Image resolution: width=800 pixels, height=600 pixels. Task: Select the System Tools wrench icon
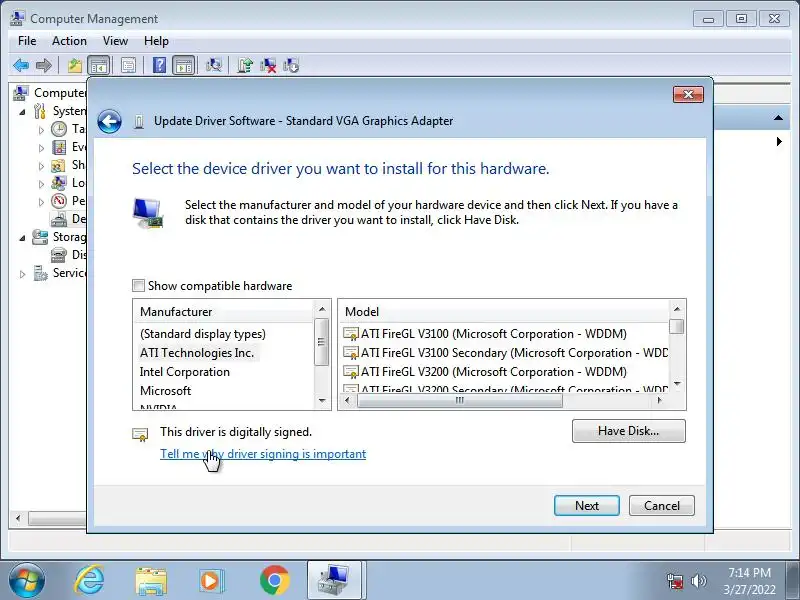(40, 111)
